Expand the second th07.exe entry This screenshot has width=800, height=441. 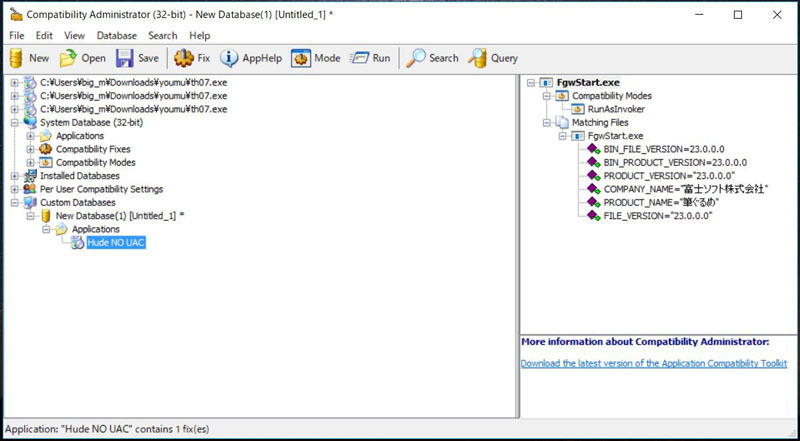(14, 95)
